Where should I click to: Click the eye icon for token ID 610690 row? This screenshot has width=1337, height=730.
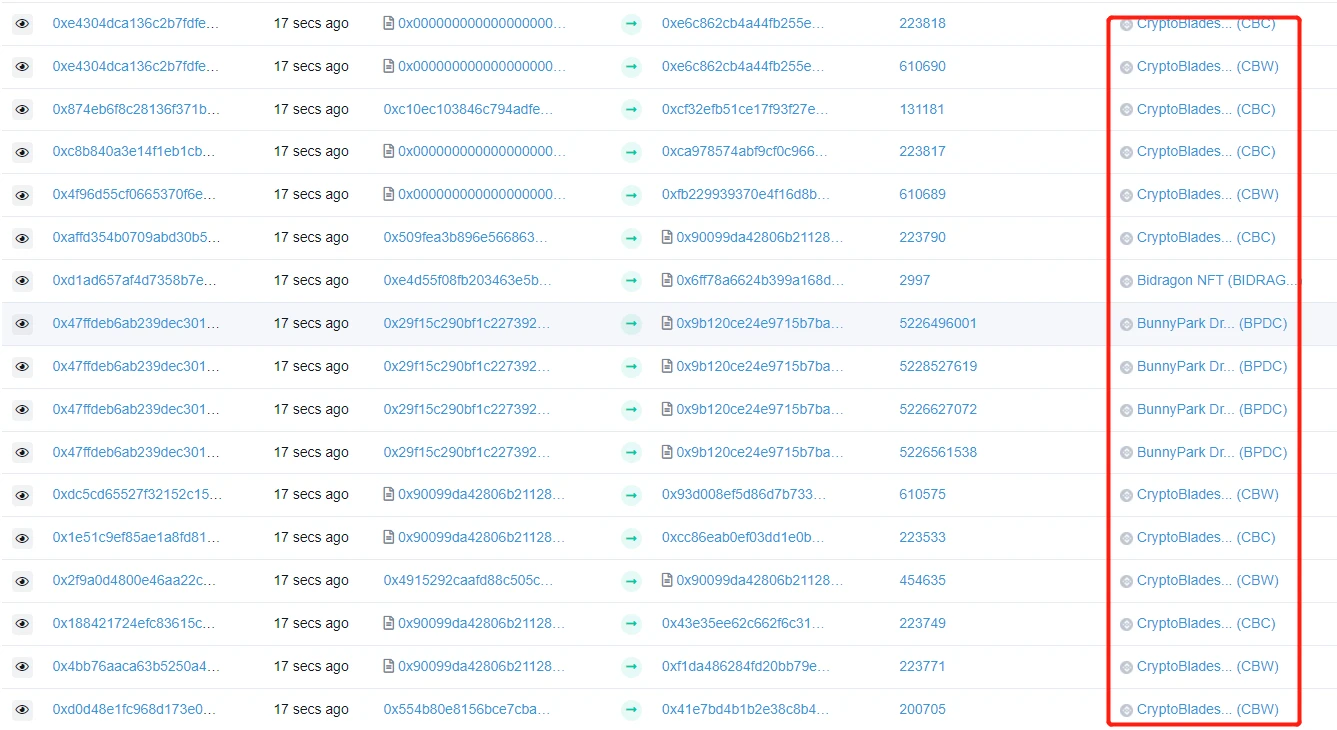[22, 67]
